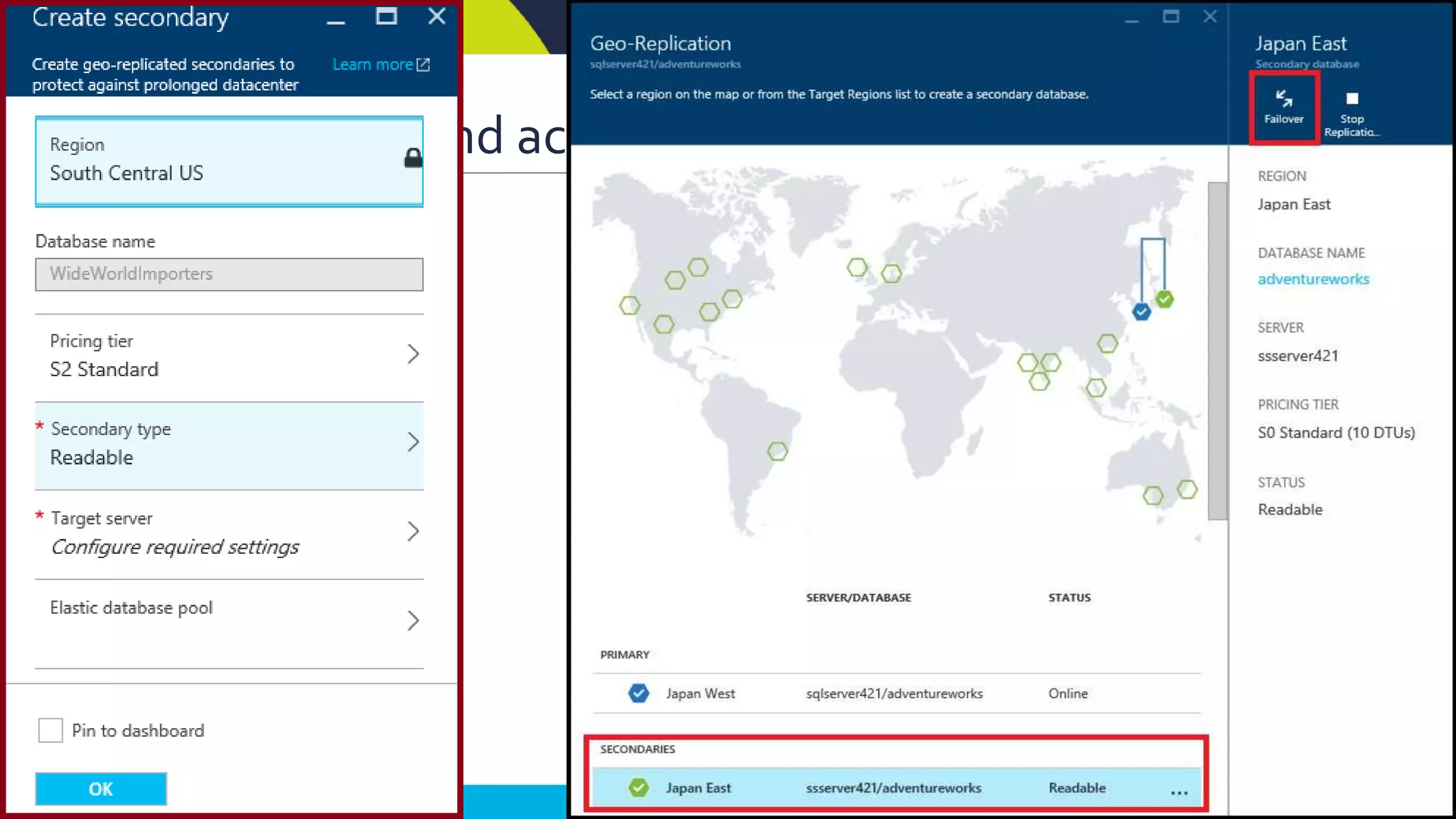Click the Australia East hexagon on the map
1456x819 pixels.
coord(1187,489)
